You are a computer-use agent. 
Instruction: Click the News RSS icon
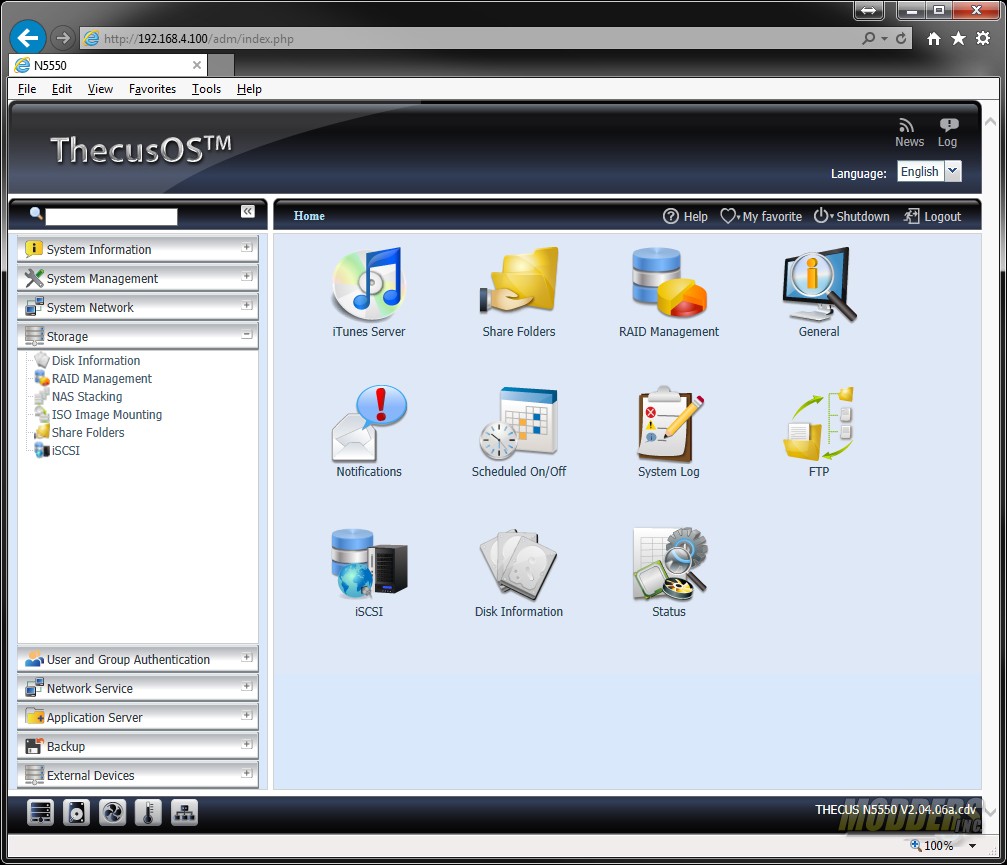[906, 125]
